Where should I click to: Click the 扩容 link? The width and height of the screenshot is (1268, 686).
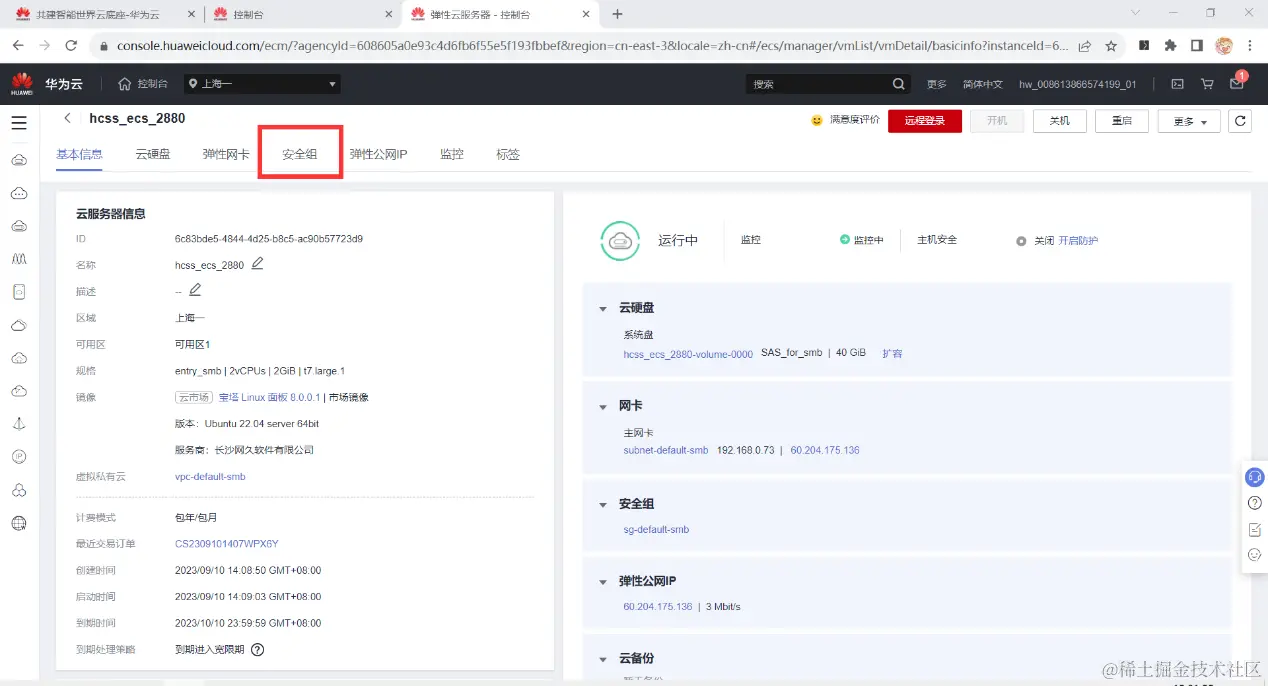coord(892,353)
